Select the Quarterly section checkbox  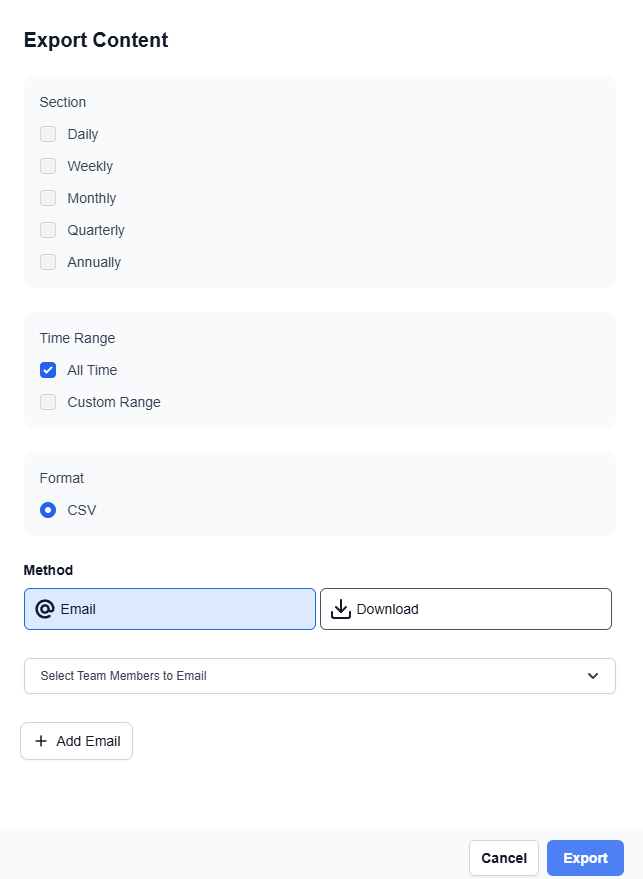pyautogui.click(x=48, y=230)
